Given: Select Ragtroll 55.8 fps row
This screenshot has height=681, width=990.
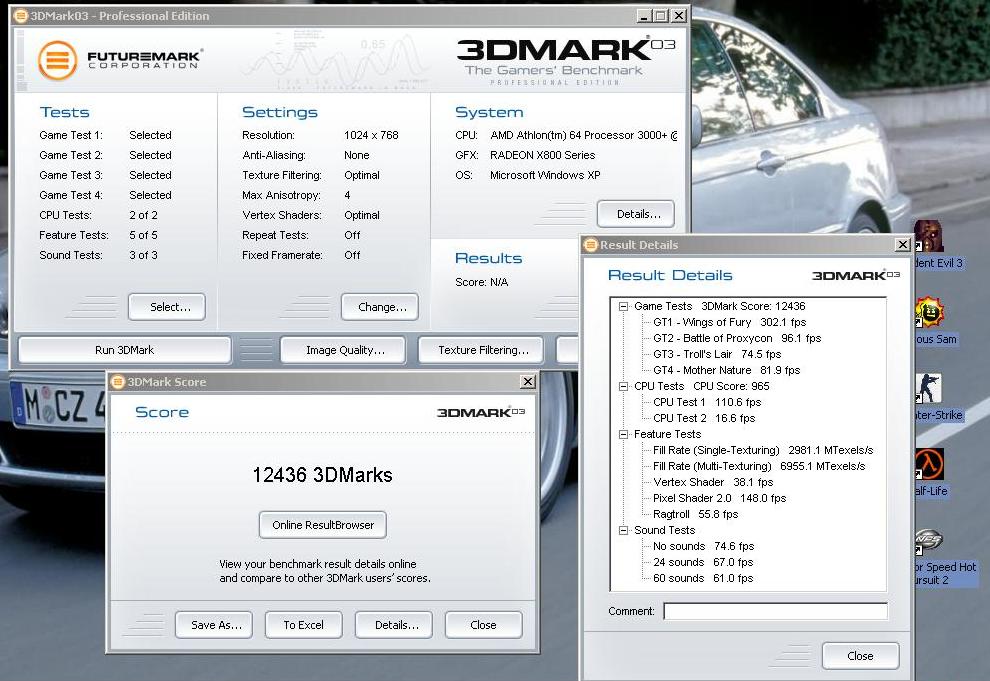Looking at the screenshot, I should coord(695,514).
